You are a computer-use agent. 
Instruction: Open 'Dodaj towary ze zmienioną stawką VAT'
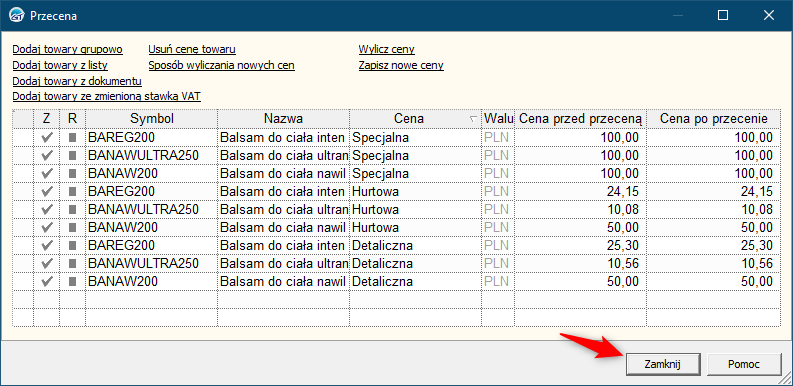(x=107, y=97)
